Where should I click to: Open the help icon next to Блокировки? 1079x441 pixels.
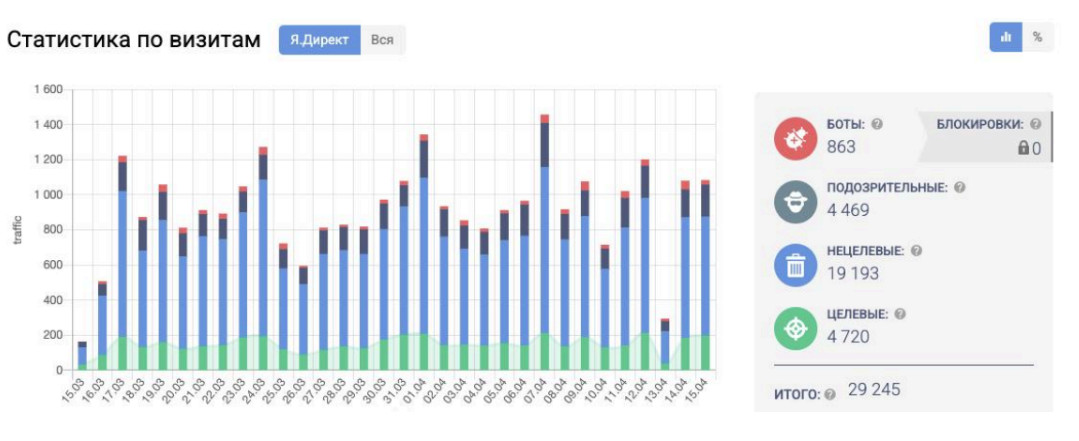[x=1036, y=125]
